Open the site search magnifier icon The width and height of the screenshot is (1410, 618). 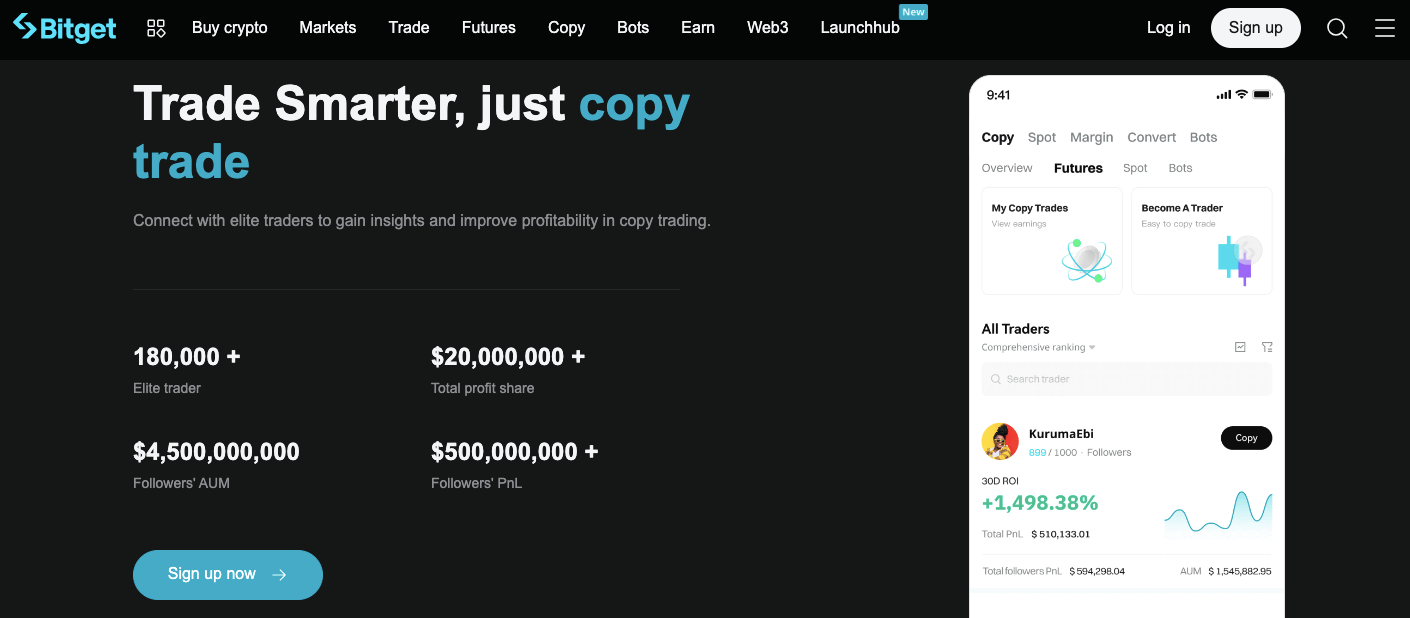(1337, 28)
